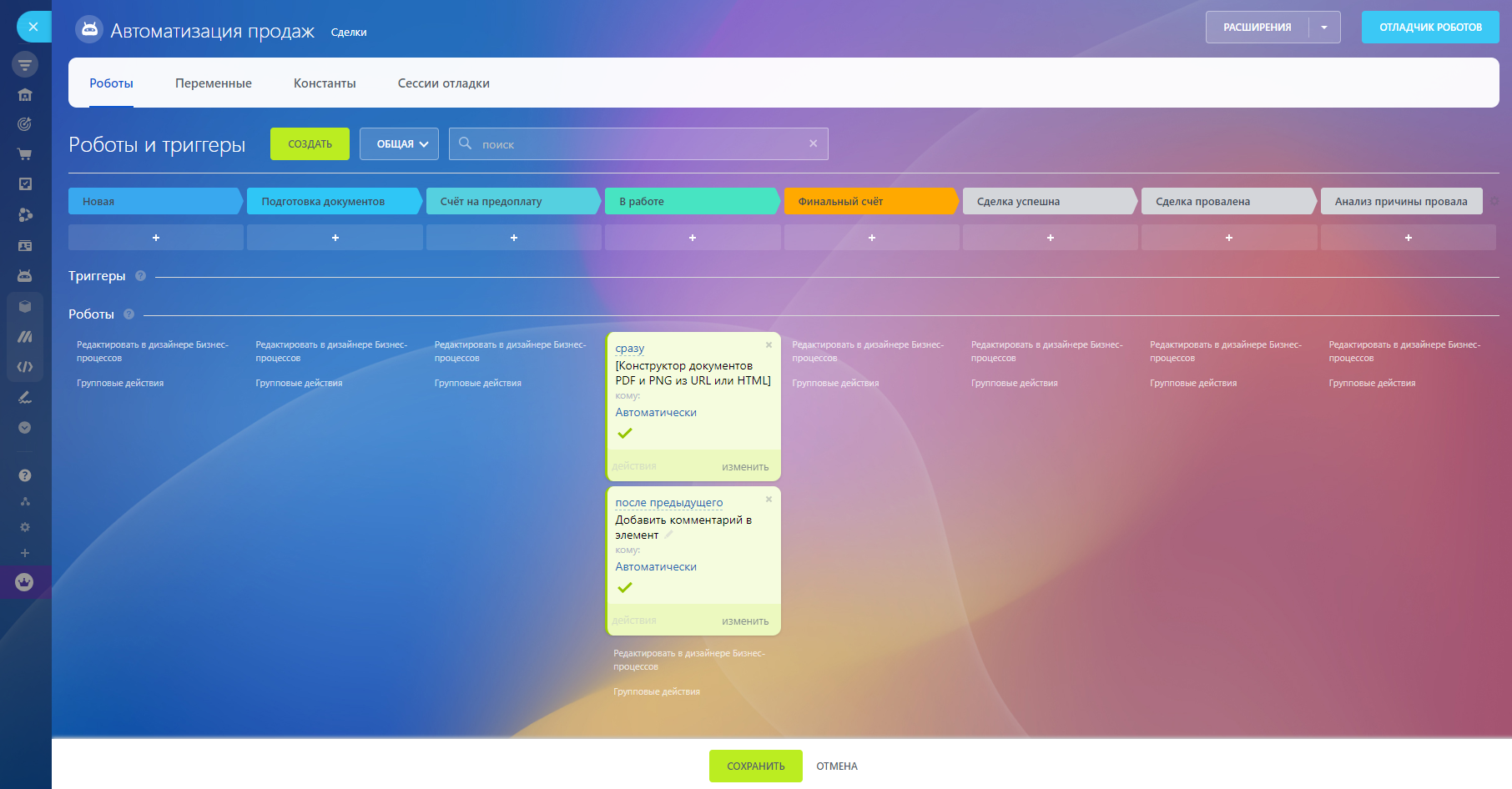Click the Счёт на предоплату stage
Image resolution: width=1512 pixels, height=789 pixels.
(513, 201)
